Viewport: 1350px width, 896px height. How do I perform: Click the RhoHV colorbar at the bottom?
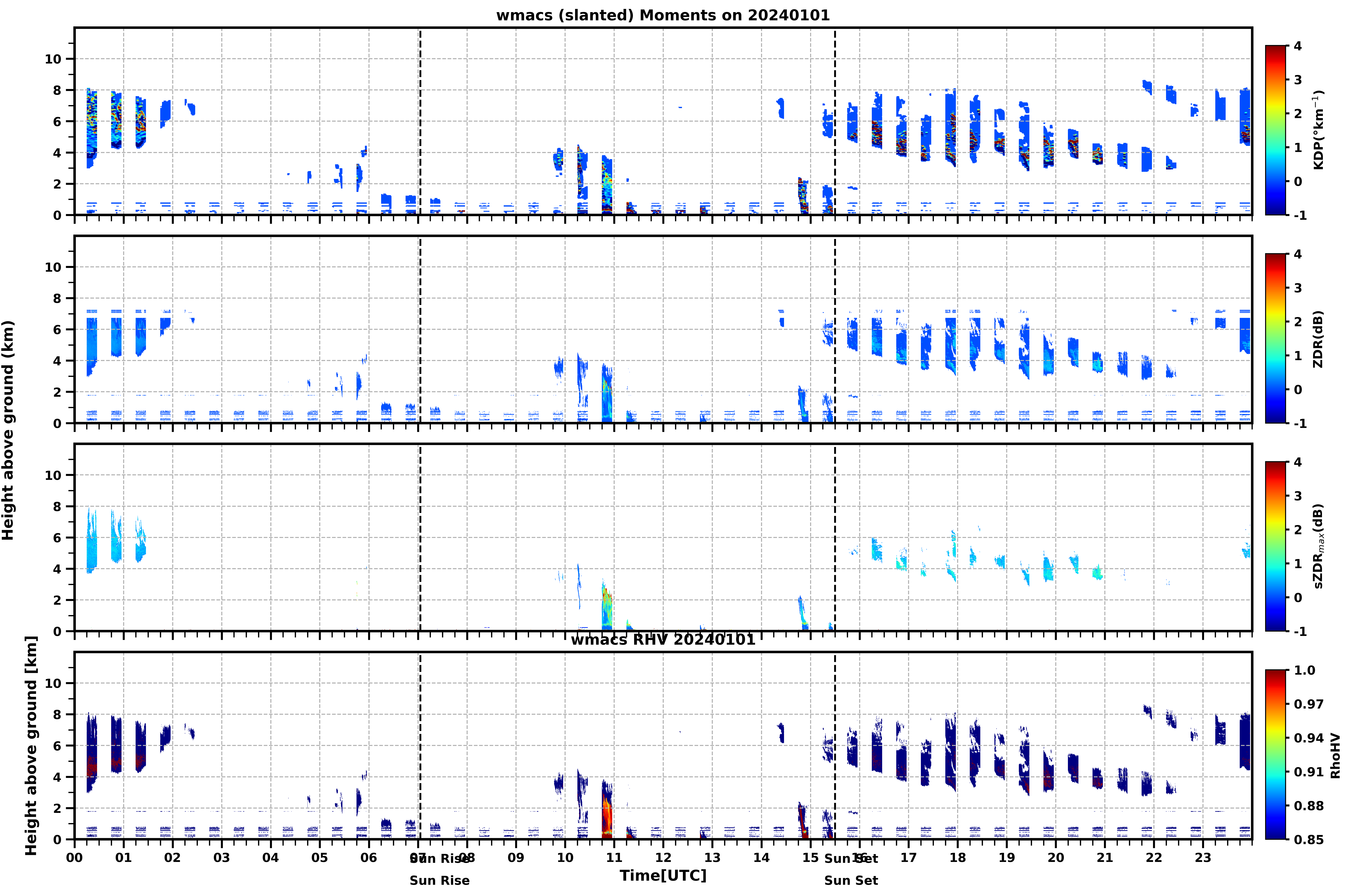click(x=1275, y=754)
